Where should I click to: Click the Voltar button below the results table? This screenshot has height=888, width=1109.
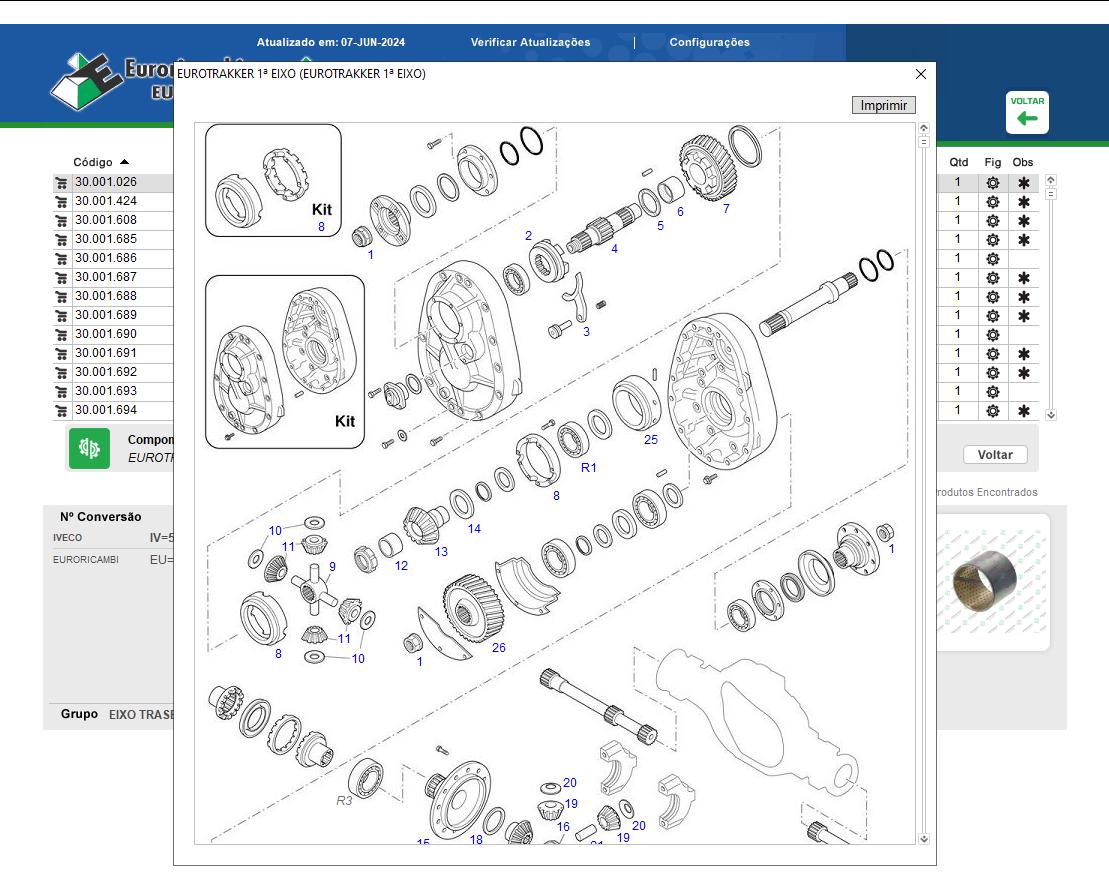pyautogui.click(x=995, y=454)
